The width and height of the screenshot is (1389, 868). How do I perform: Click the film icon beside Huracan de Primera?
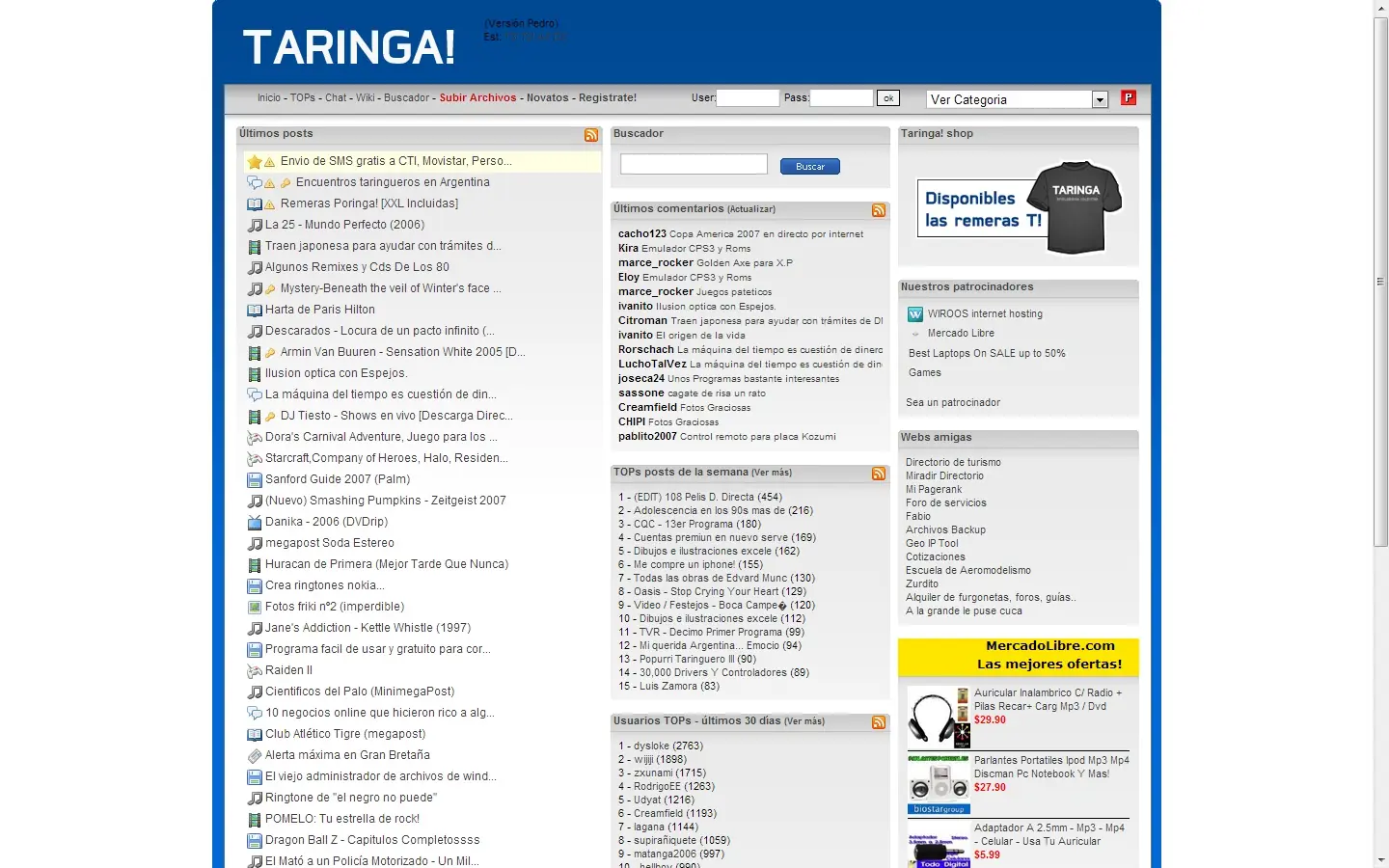tap(255, 565)
